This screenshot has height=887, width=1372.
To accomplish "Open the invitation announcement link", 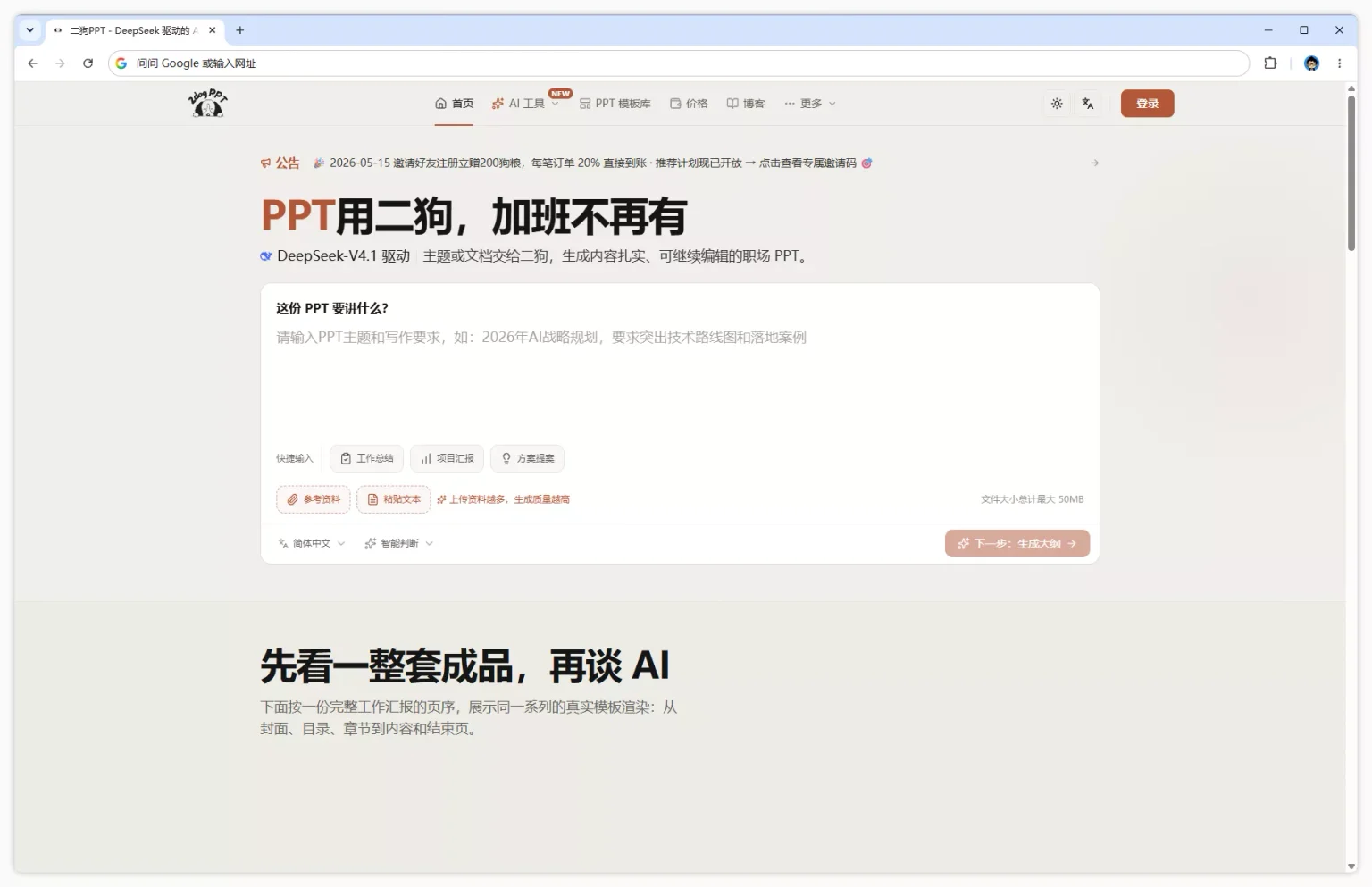I will [x=593, y=163].
